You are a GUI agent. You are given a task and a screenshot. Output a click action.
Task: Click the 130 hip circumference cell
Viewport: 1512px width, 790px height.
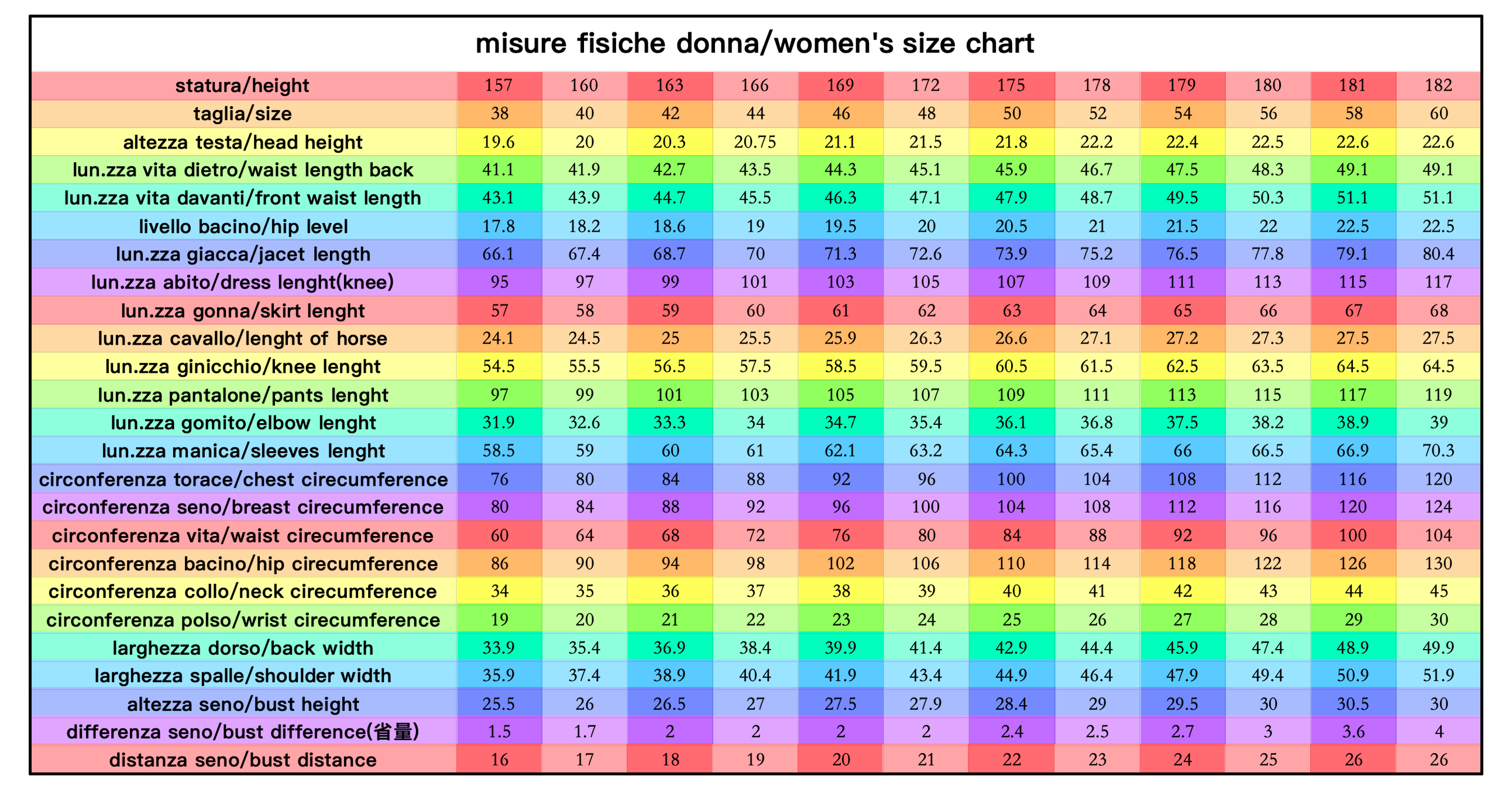coord(1438,564)
